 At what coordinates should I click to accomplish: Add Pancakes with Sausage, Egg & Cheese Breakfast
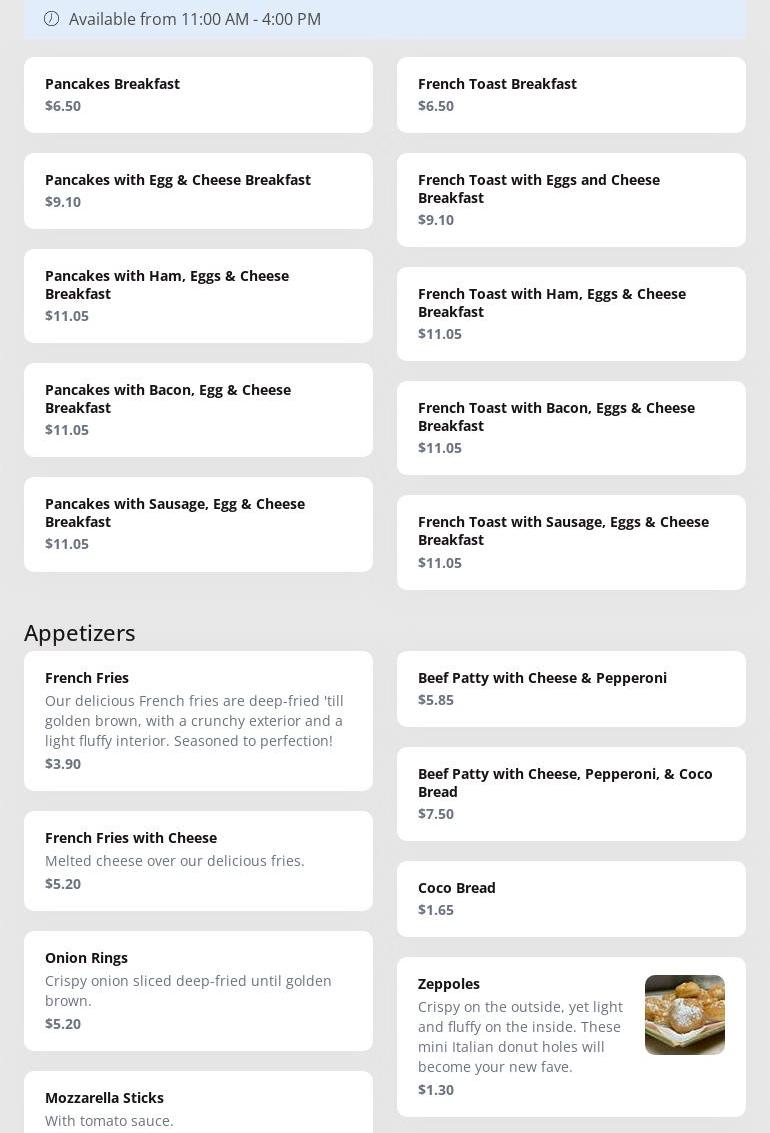(198, 524)
